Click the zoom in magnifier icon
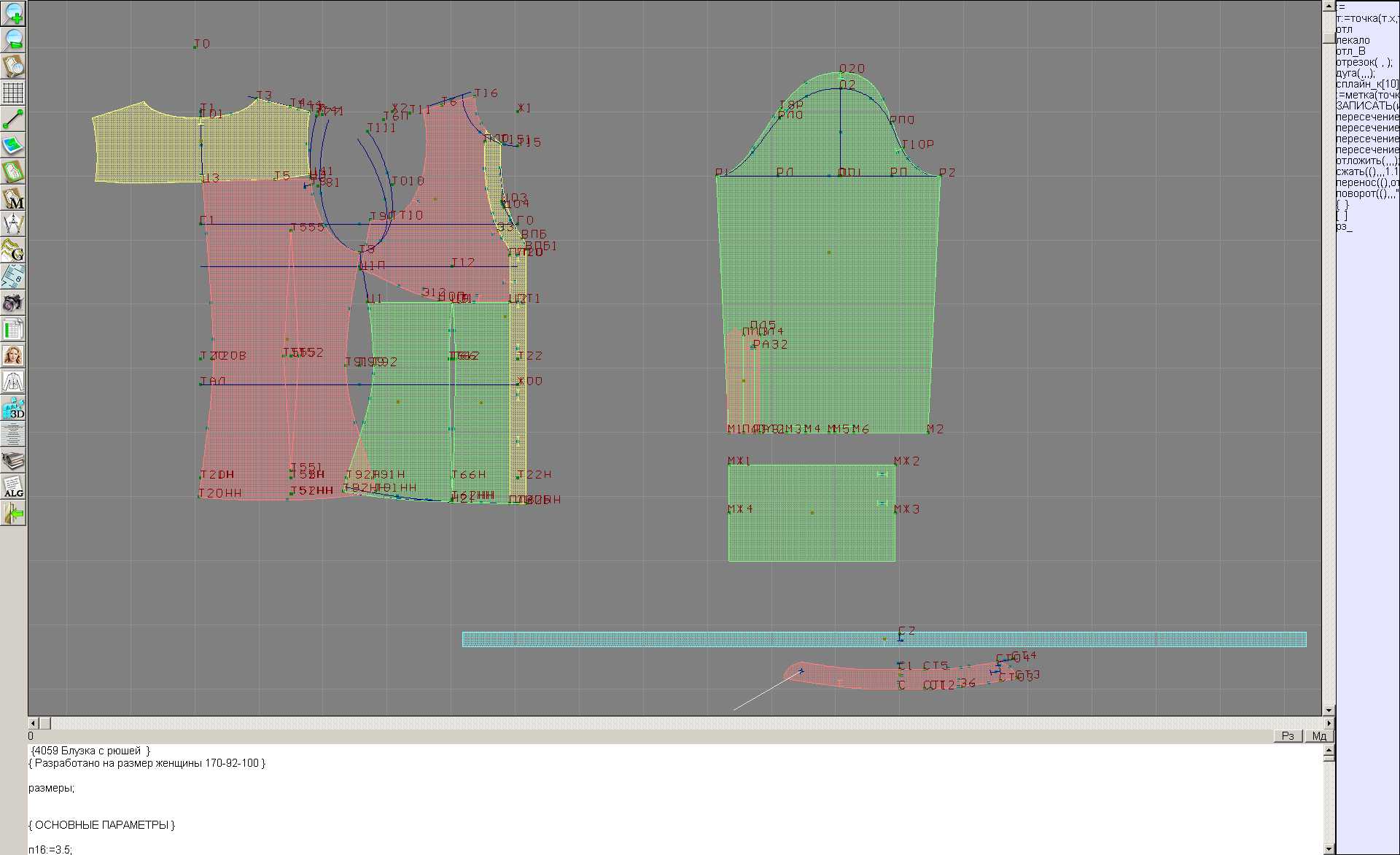This screenshot has height=855, width=1400. [13, 13]
